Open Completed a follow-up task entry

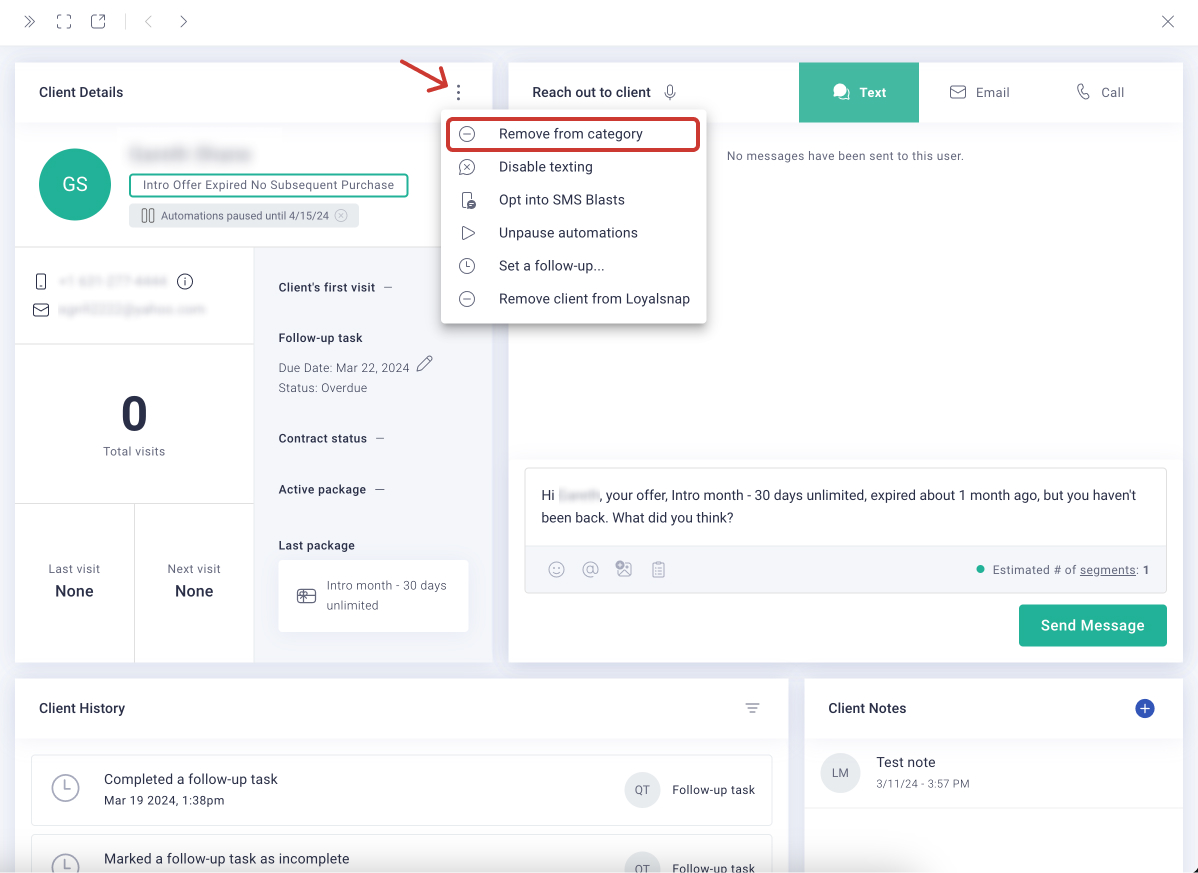(402, 790)
